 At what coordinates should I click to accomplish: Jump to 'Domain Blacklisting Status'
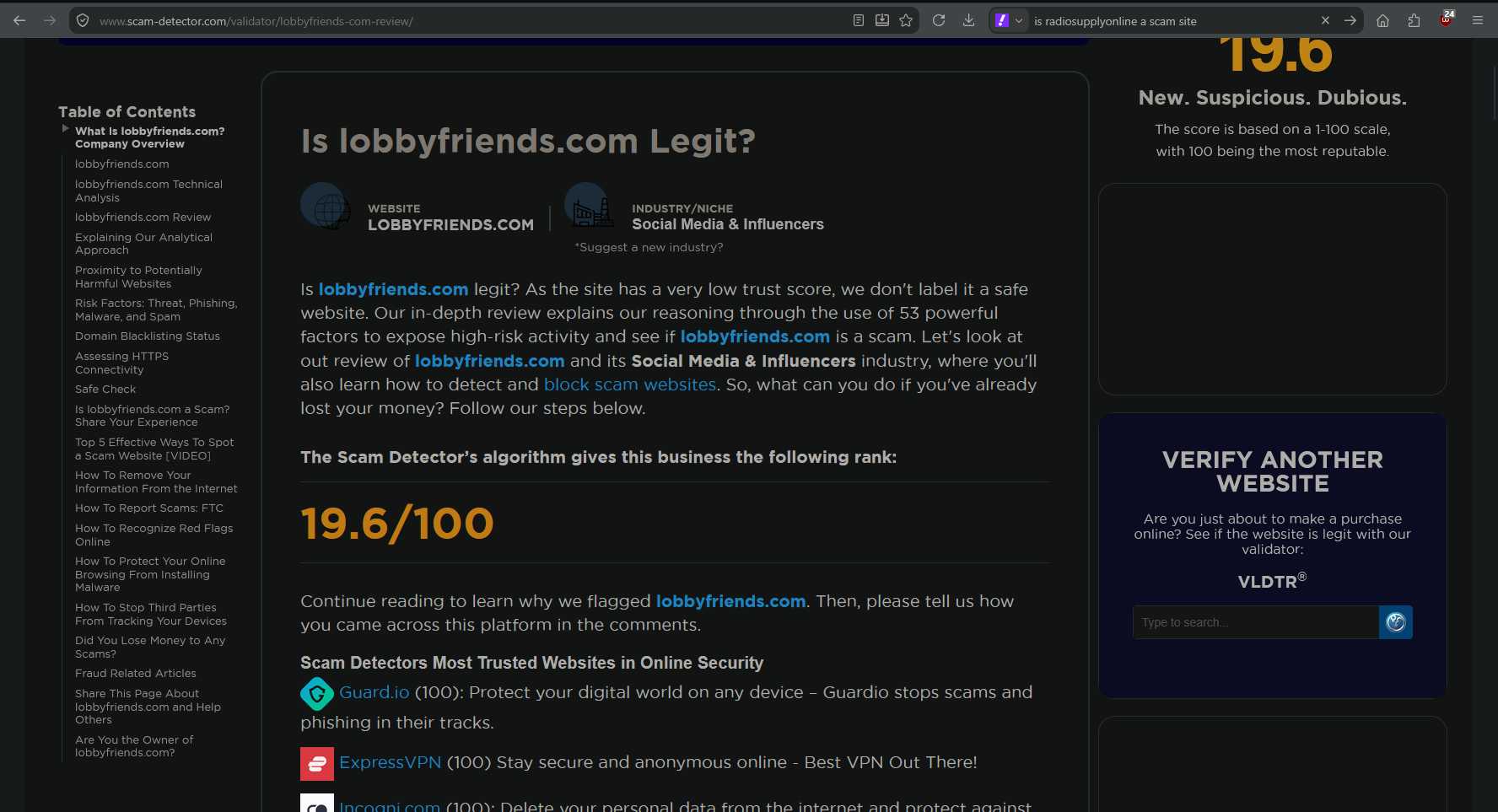point(148,336)
